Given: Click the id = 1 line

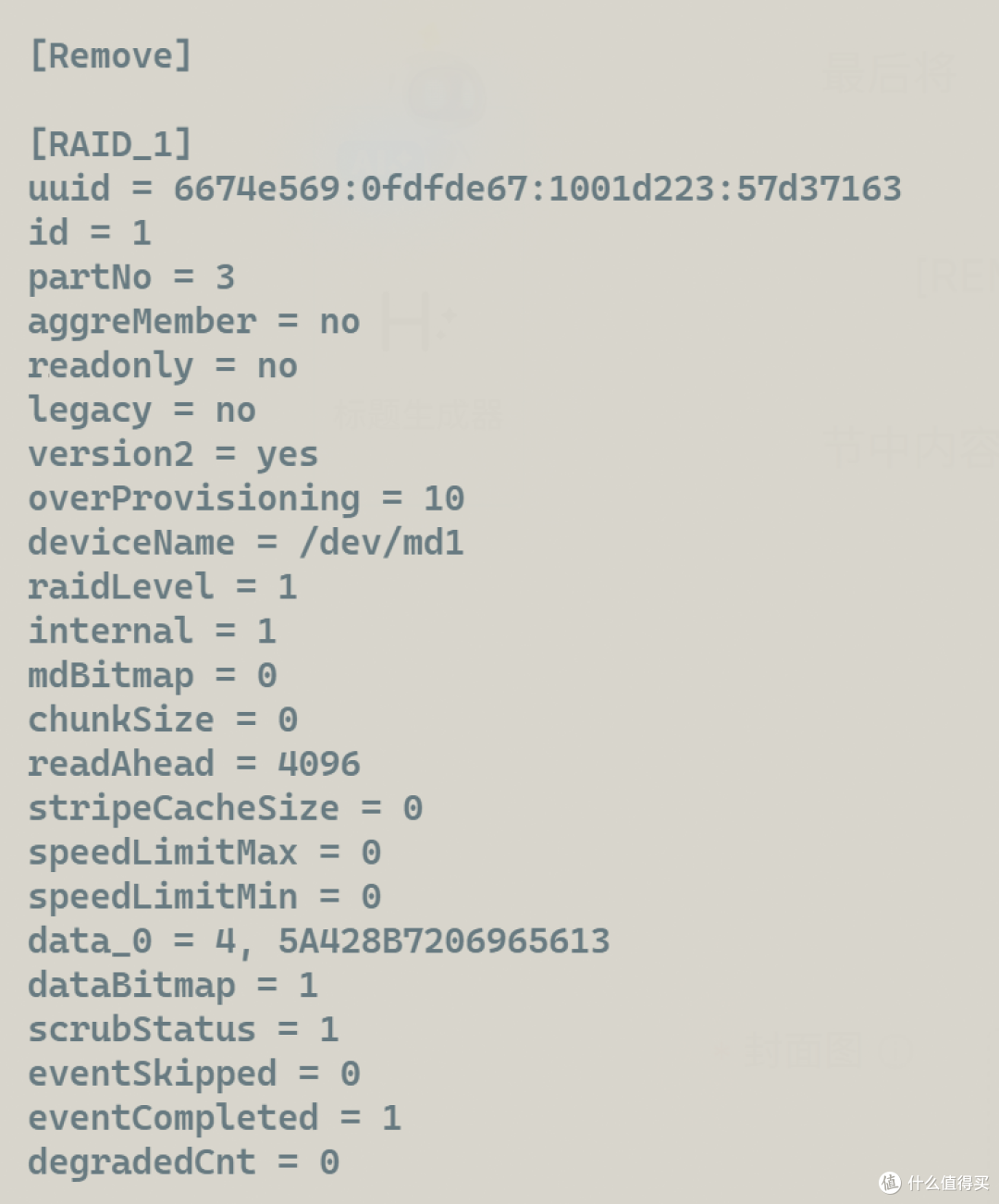Looking at the screenshot, I should [x=90, y=233].
